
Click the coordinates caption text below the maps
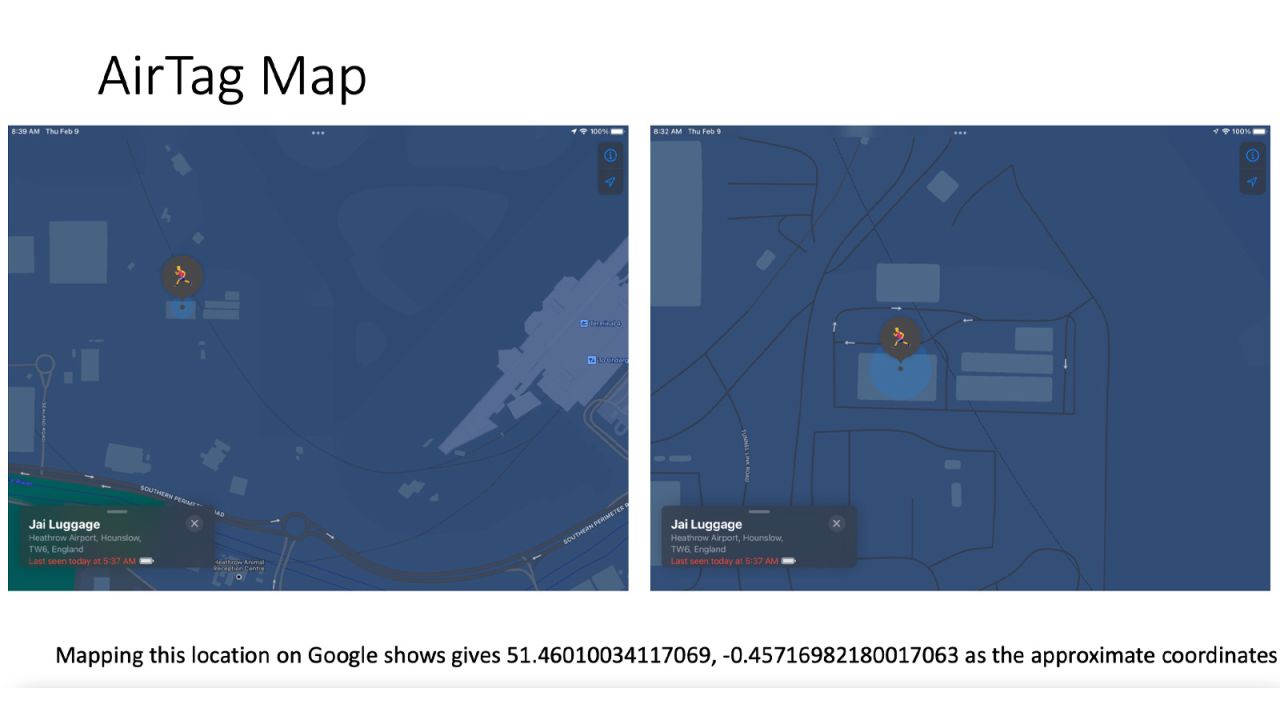(x=666, y=656)
